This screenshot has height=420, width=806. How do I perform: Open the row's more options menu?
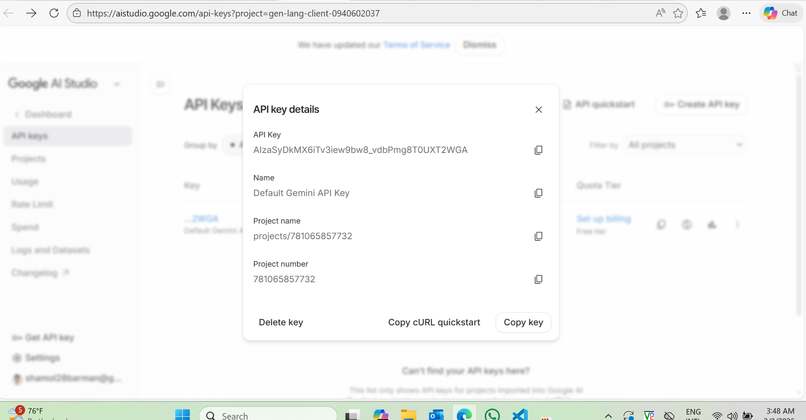(x=738, y=225)
